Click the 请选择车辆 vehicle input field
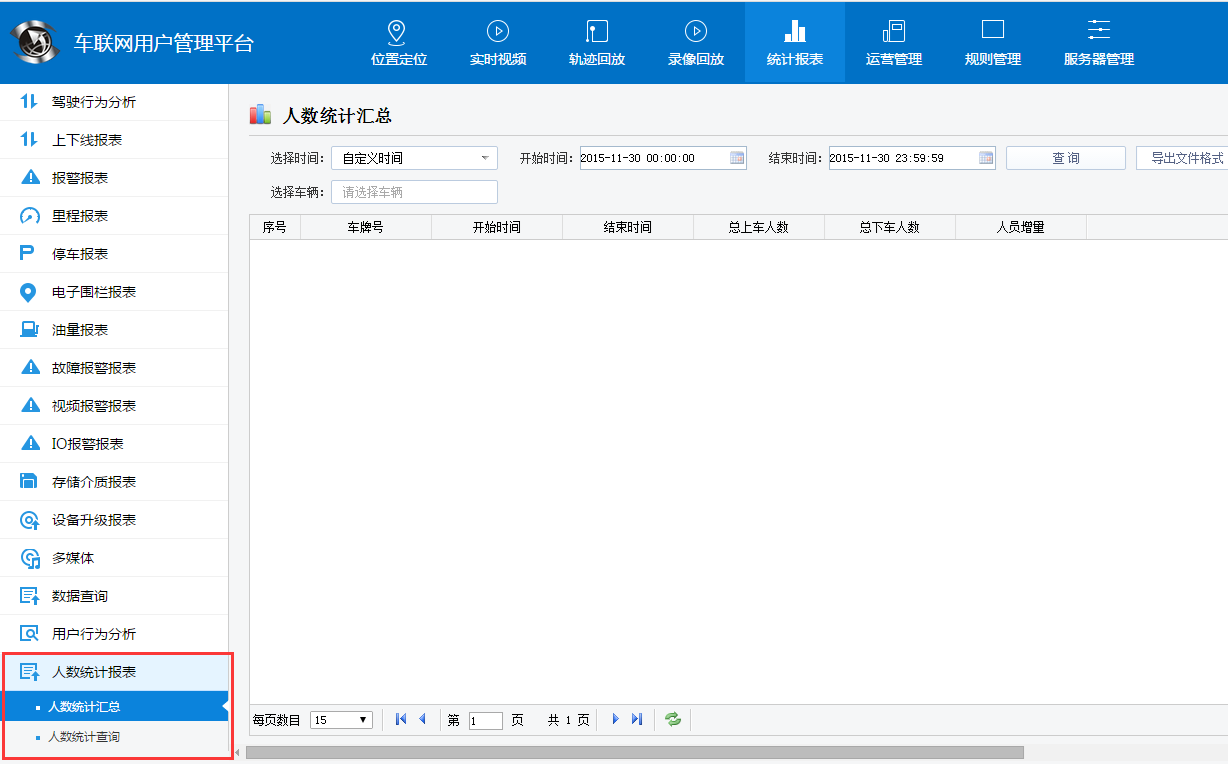 414,192
